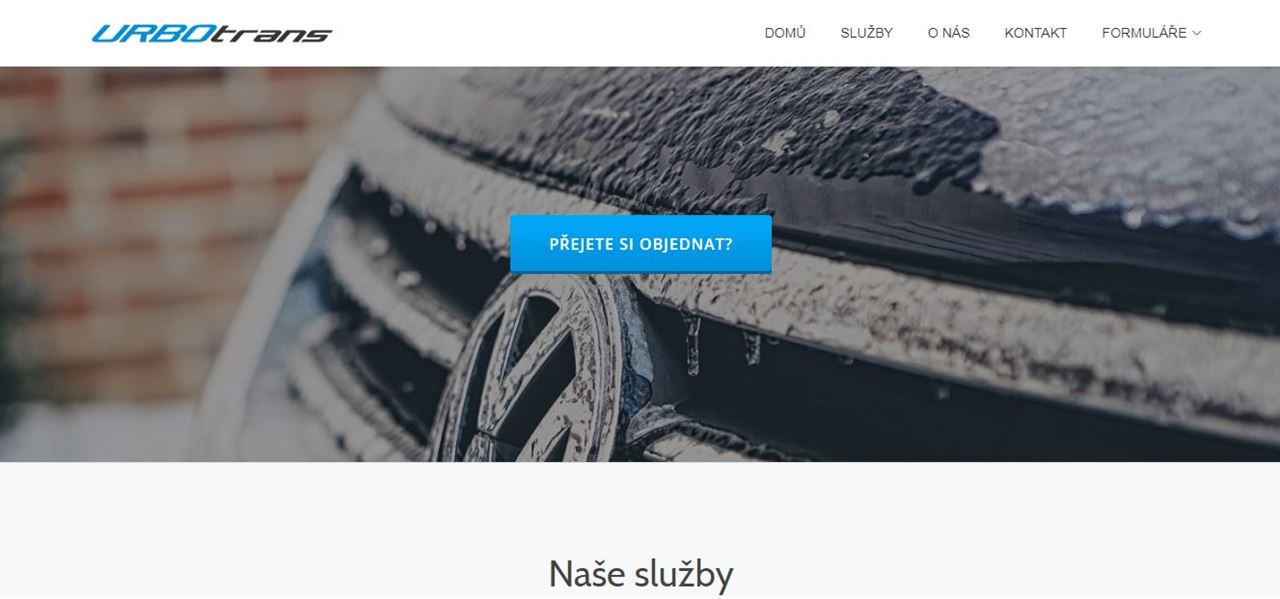Image resolution: width=1280 pixels, height=599 pixels.
Task: Expand the FORMULÁŘE dropdown chevron
Action: click(1197, 33)
